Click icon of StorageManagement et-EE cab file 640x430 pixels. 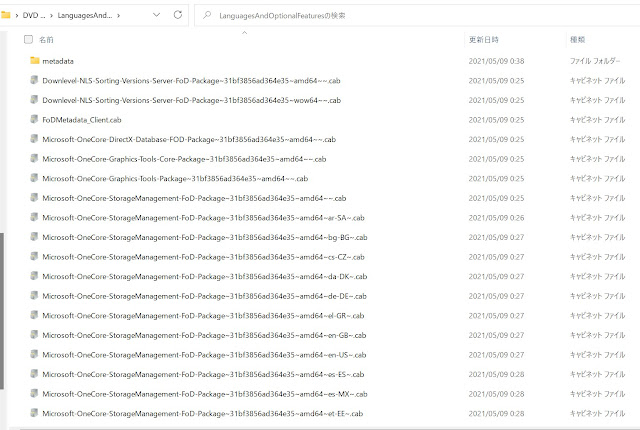point(34,413)
